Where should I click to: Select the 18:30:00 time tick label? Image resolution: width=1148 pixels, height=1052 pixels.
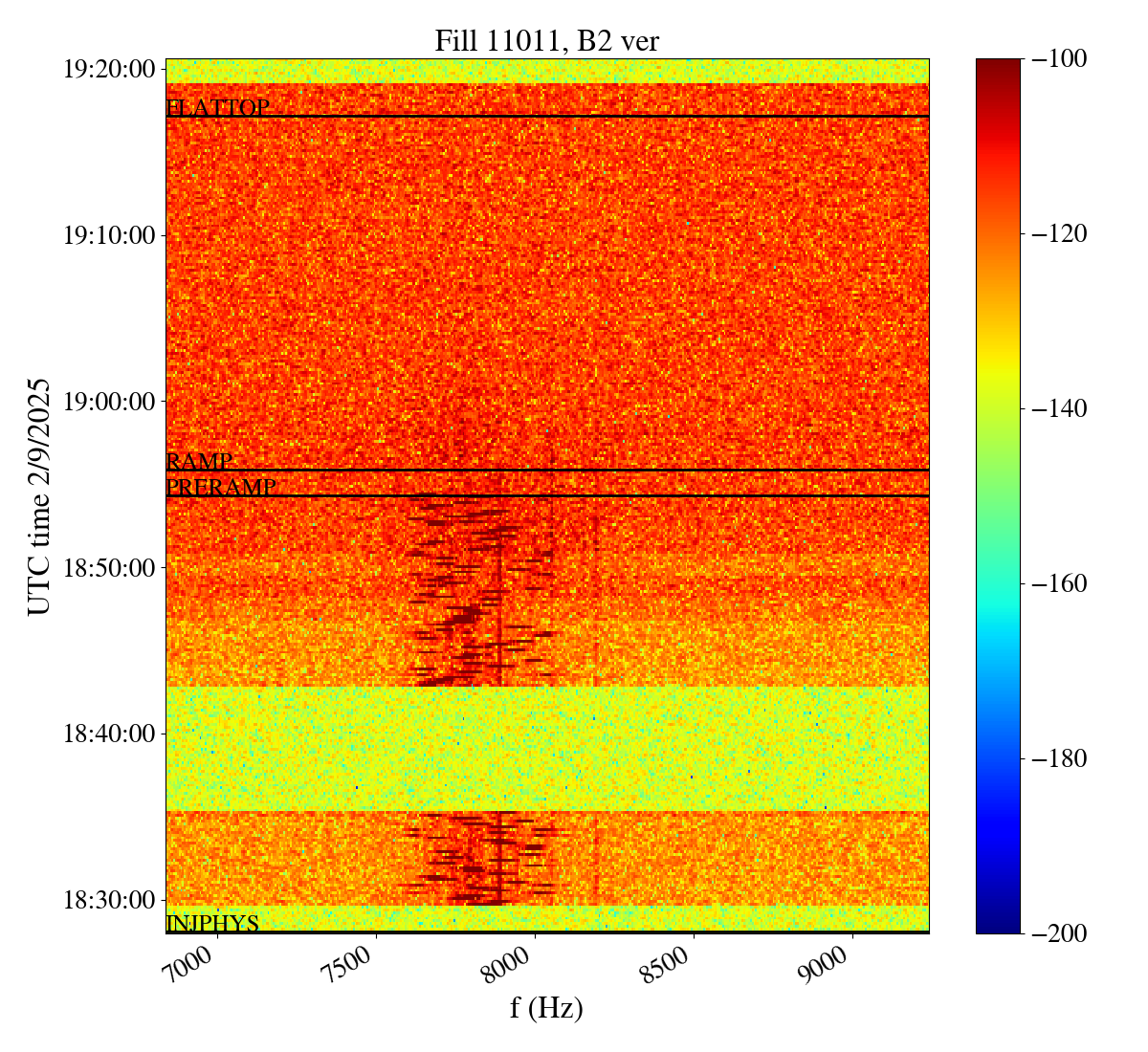coord(109,900)
